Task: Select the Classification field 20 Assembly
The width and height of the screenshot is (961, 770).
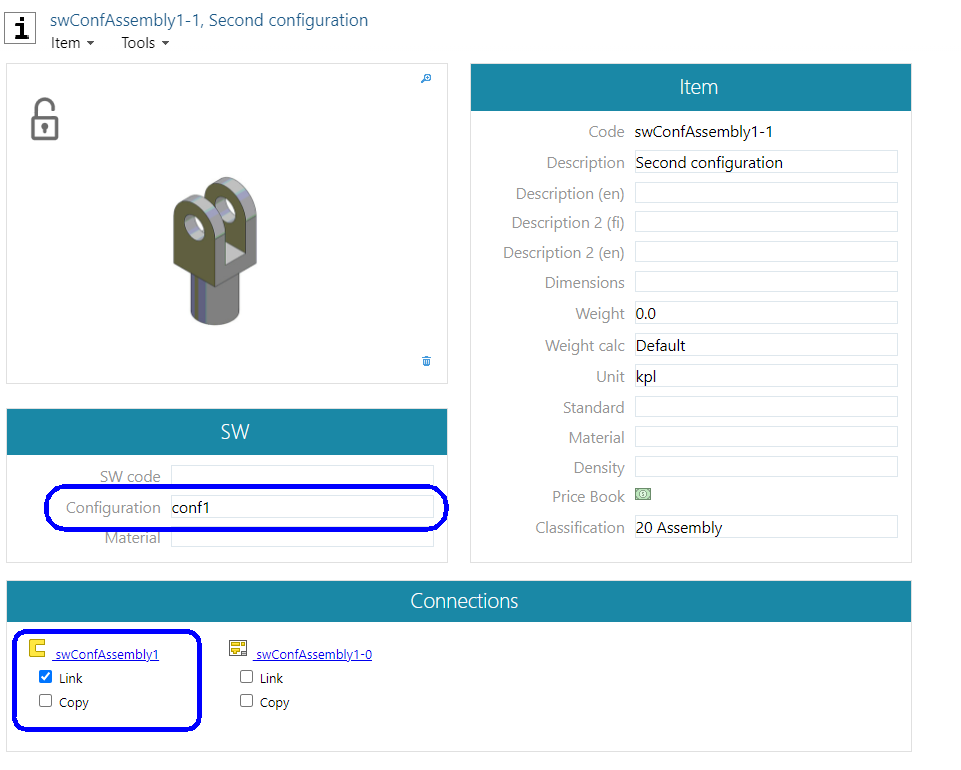Action: (x=765, y=527)
